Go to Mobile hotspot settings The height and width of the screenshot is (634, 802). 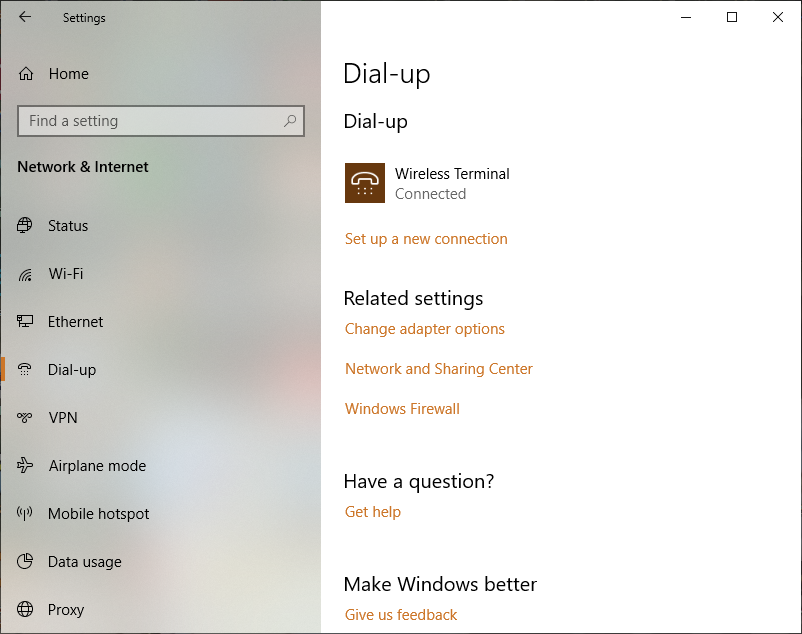pos(98,514)
